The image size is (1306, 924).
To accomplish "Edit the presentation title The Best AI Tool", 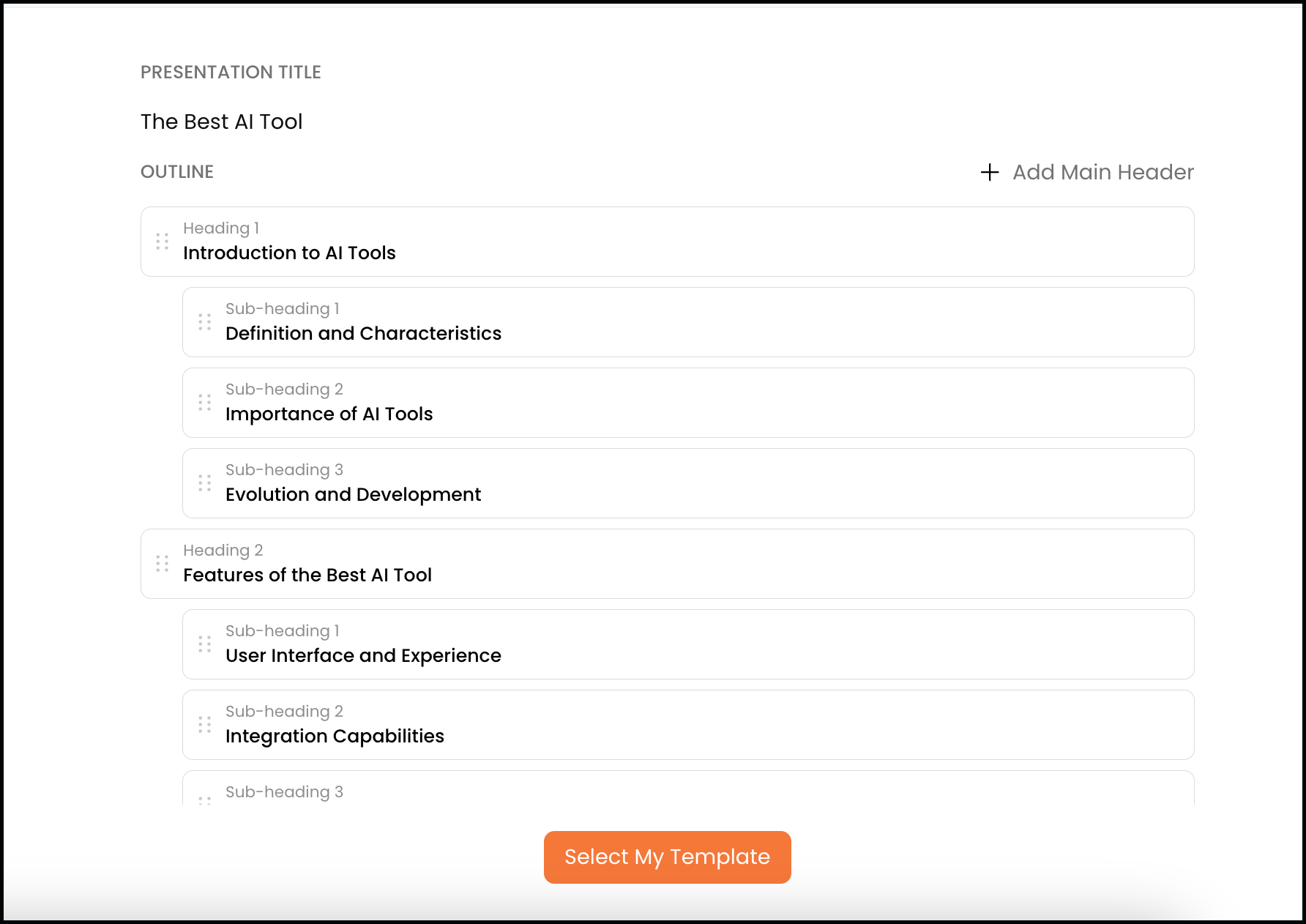I will (222, 122).
